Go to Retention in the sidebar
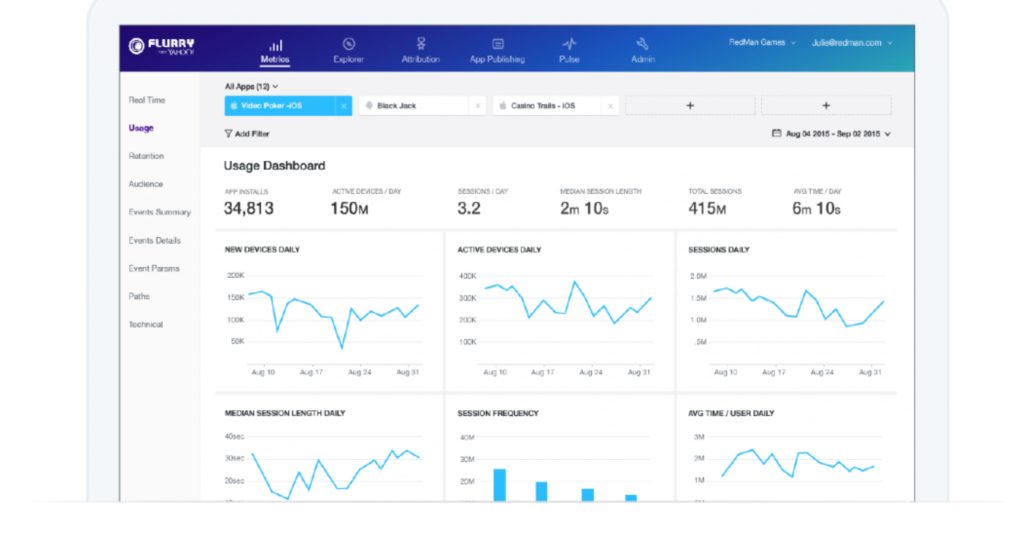The width and height of the screenshot is (1024, 538). [146, 156]
